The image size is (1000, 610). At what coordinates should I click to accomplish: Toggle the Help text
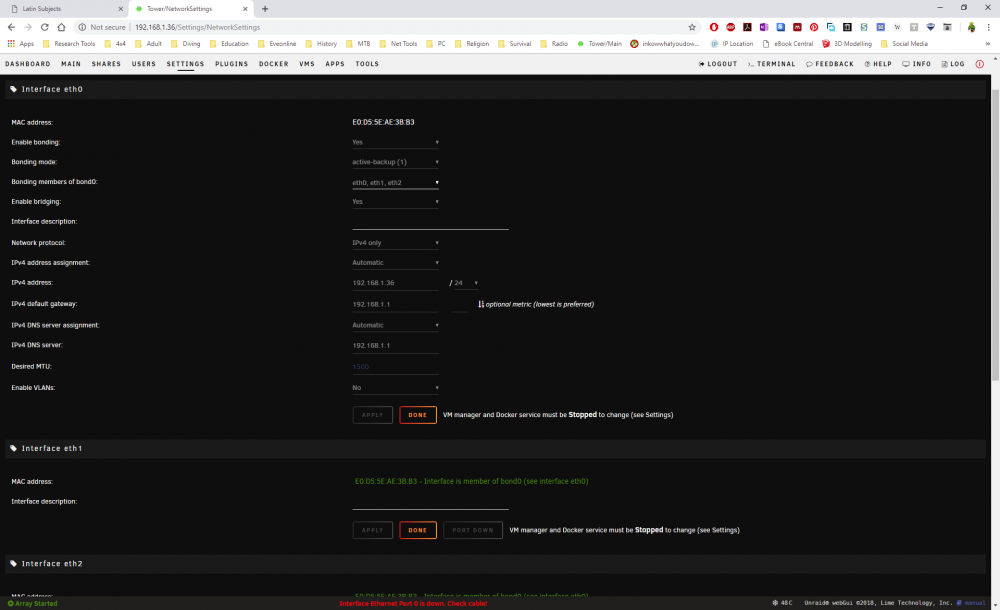[x=878, y=64]
